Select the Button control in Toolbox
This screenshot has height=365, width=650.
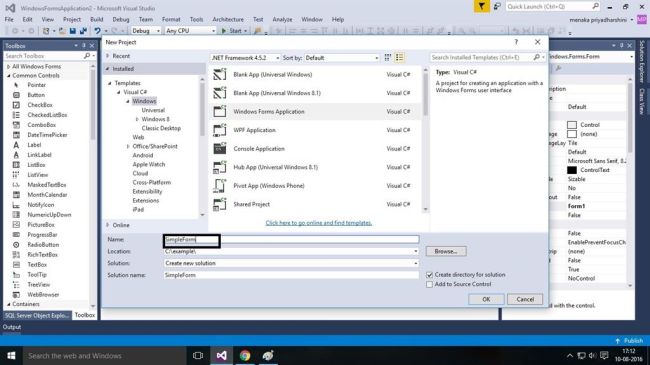tap(36, 95)
